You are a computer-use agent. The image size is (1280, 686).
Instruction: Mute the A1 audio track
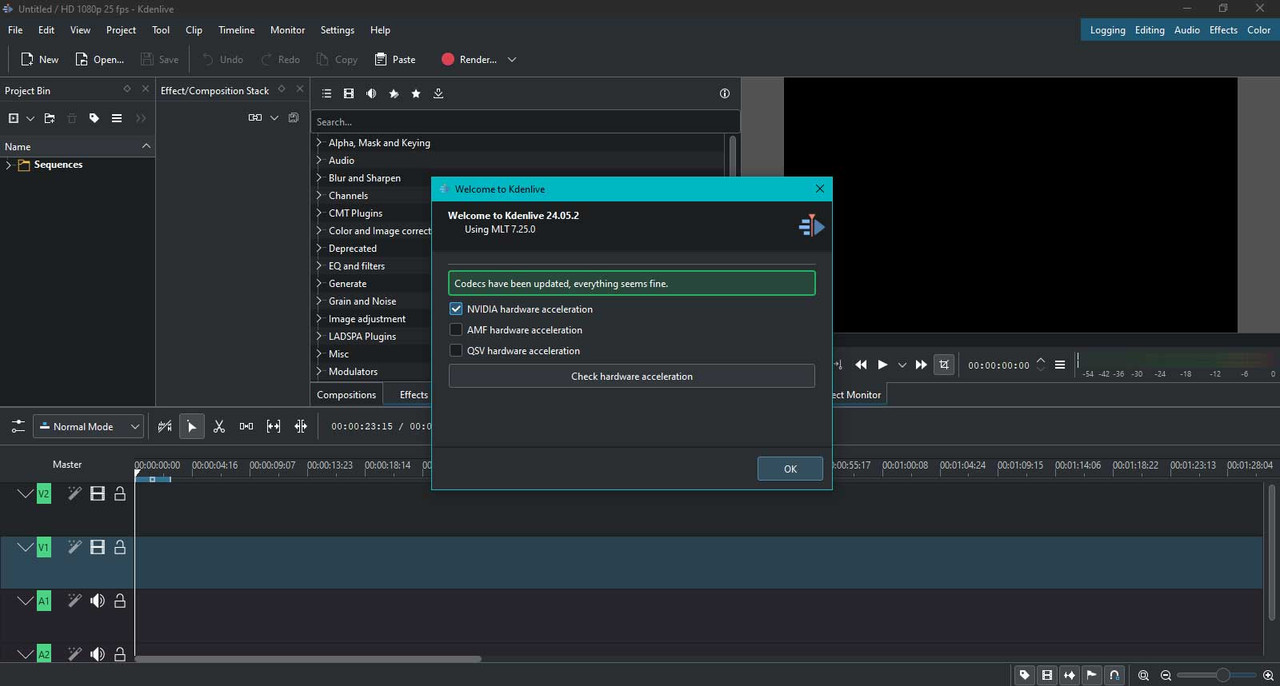[x=97, y=600]
